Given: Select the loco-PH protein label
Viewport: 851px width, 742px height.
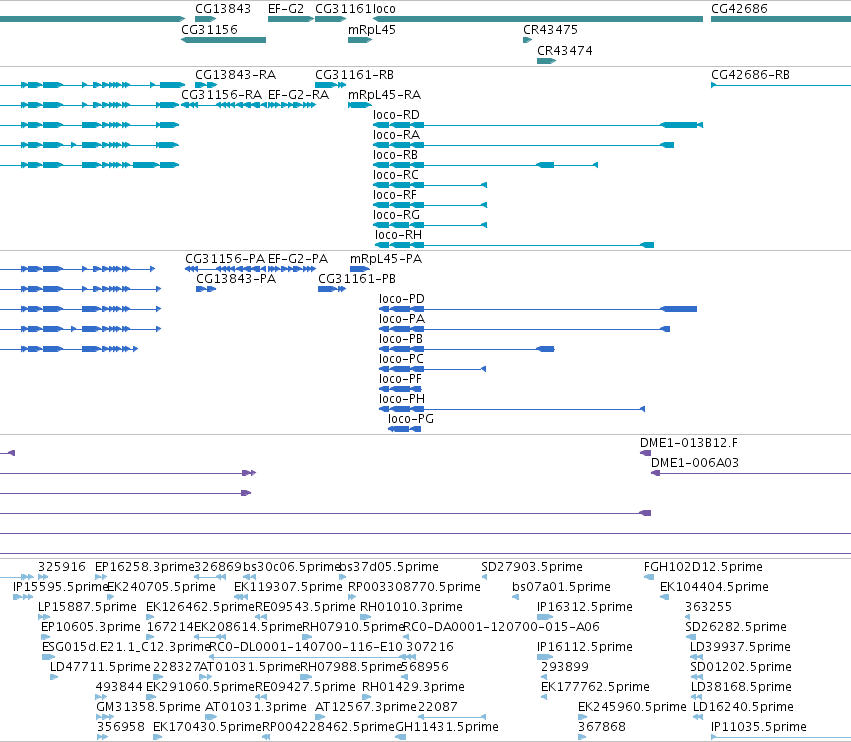Looking at the screenshot, I should tap(402, 398).
